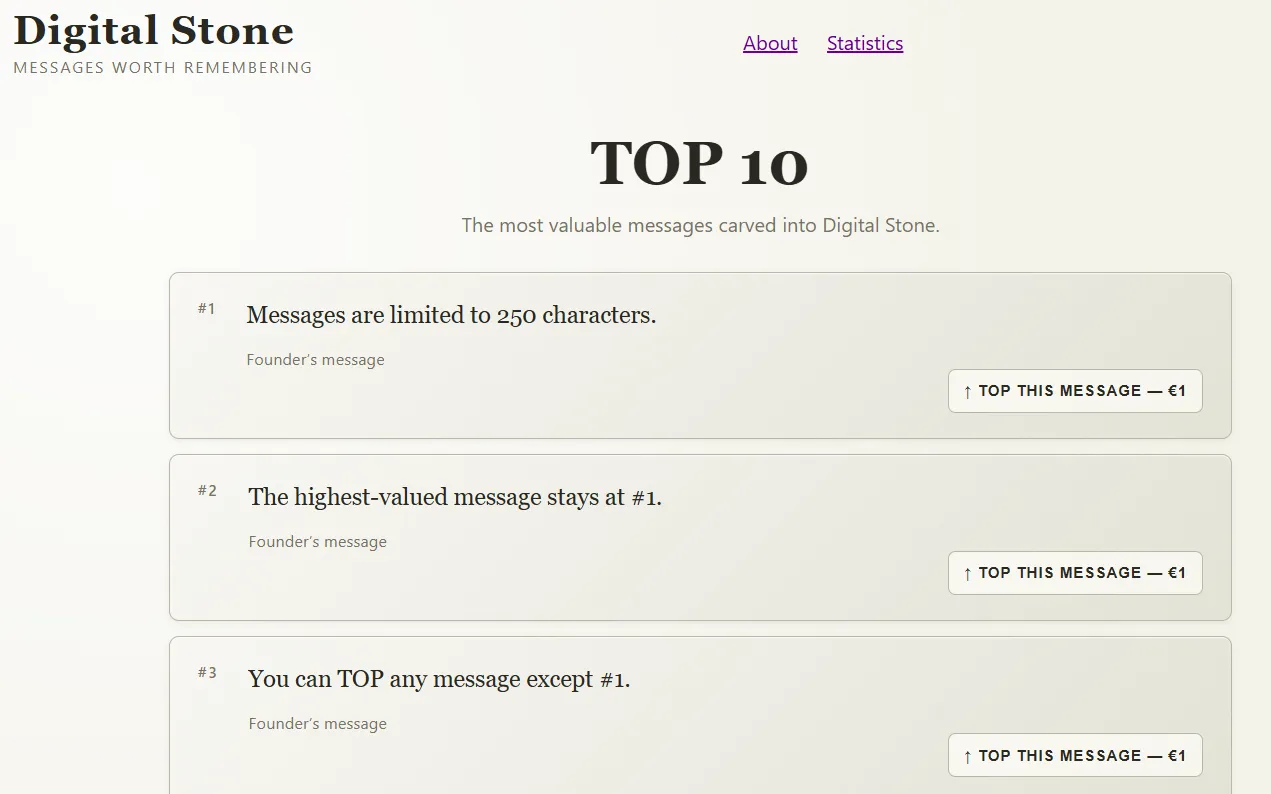Select text 'The highest-valued message stays at #1.'

click(455, 497)
